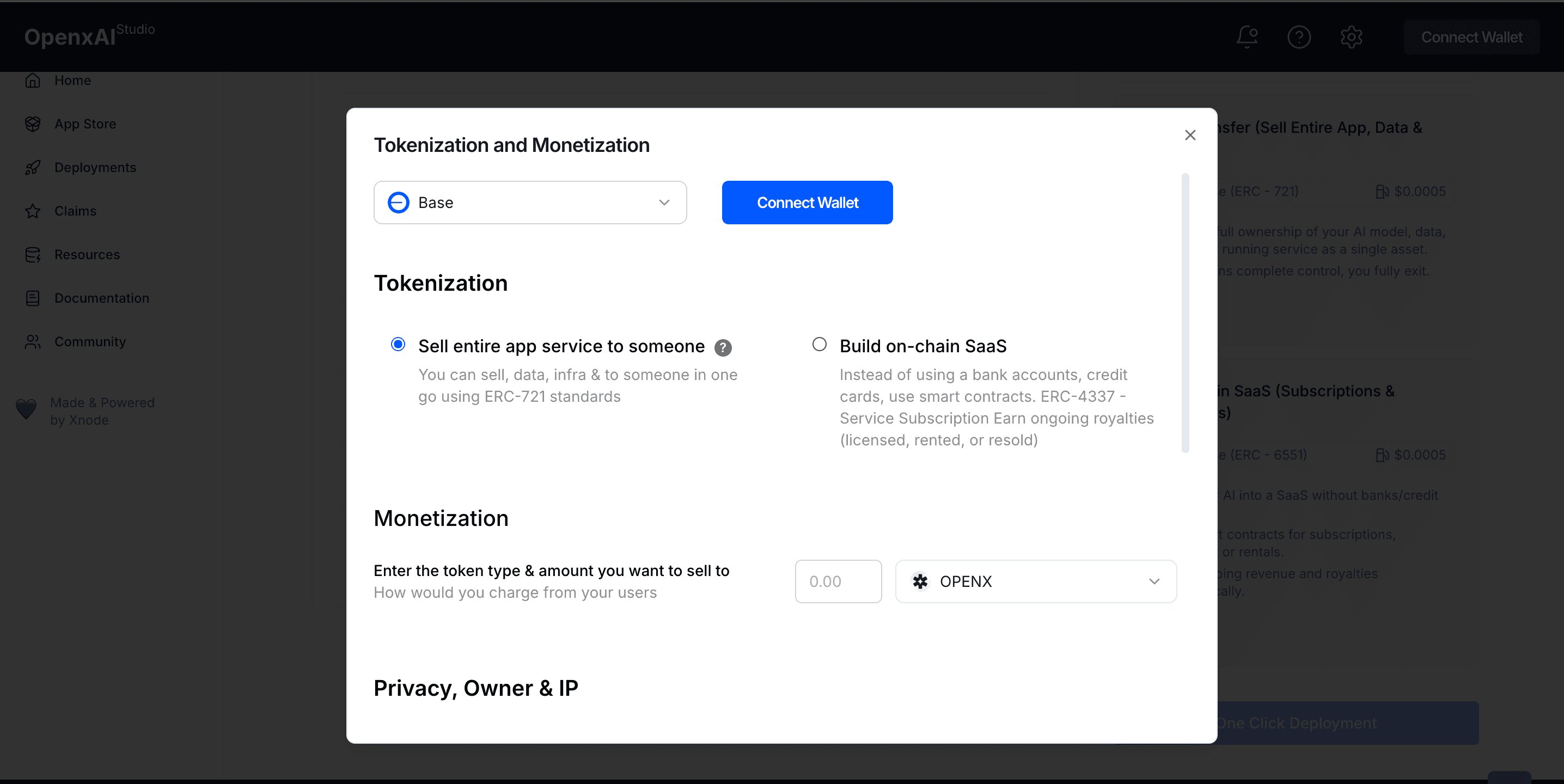Close the Tokenization and Monetization dialog
Screen dimensions: 1564x784
point(1190,134)
